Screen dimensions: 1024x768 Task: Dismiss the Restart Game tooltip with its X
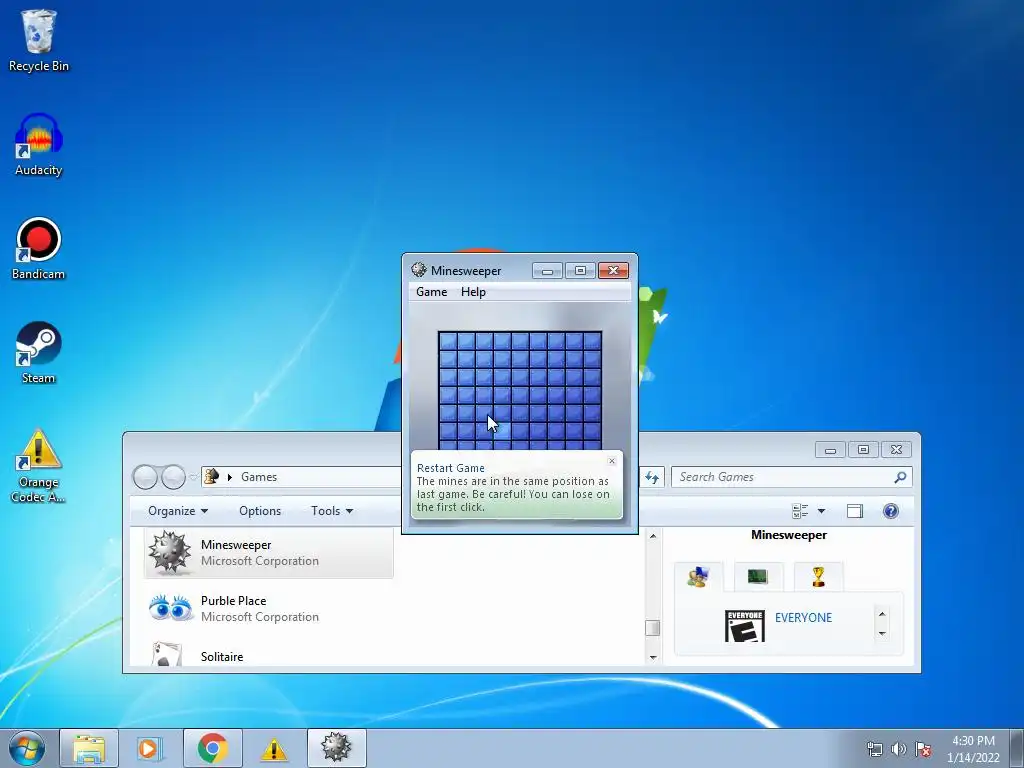tap(612, 460)
